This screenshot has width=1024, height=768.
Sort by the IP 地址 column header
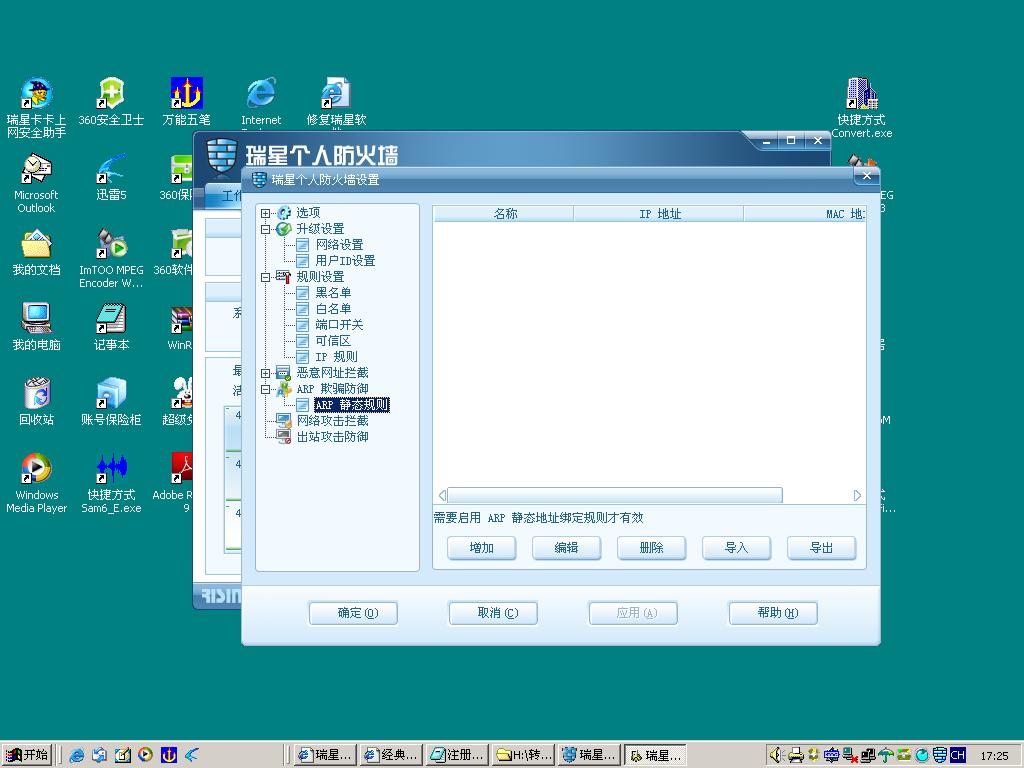tap(658, 214)
